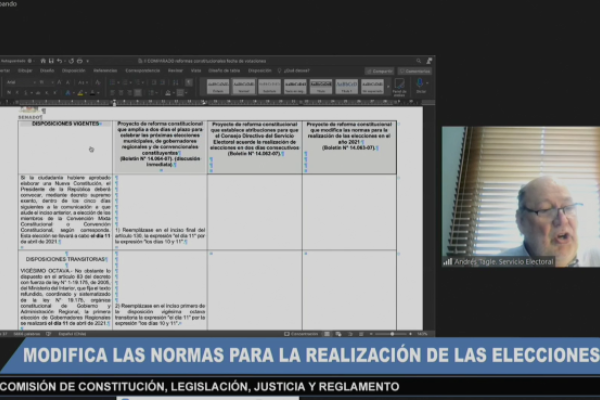Open the Diseño ribbon tab
This screenshot has height=400, width=600.
(x=47, y=71)
